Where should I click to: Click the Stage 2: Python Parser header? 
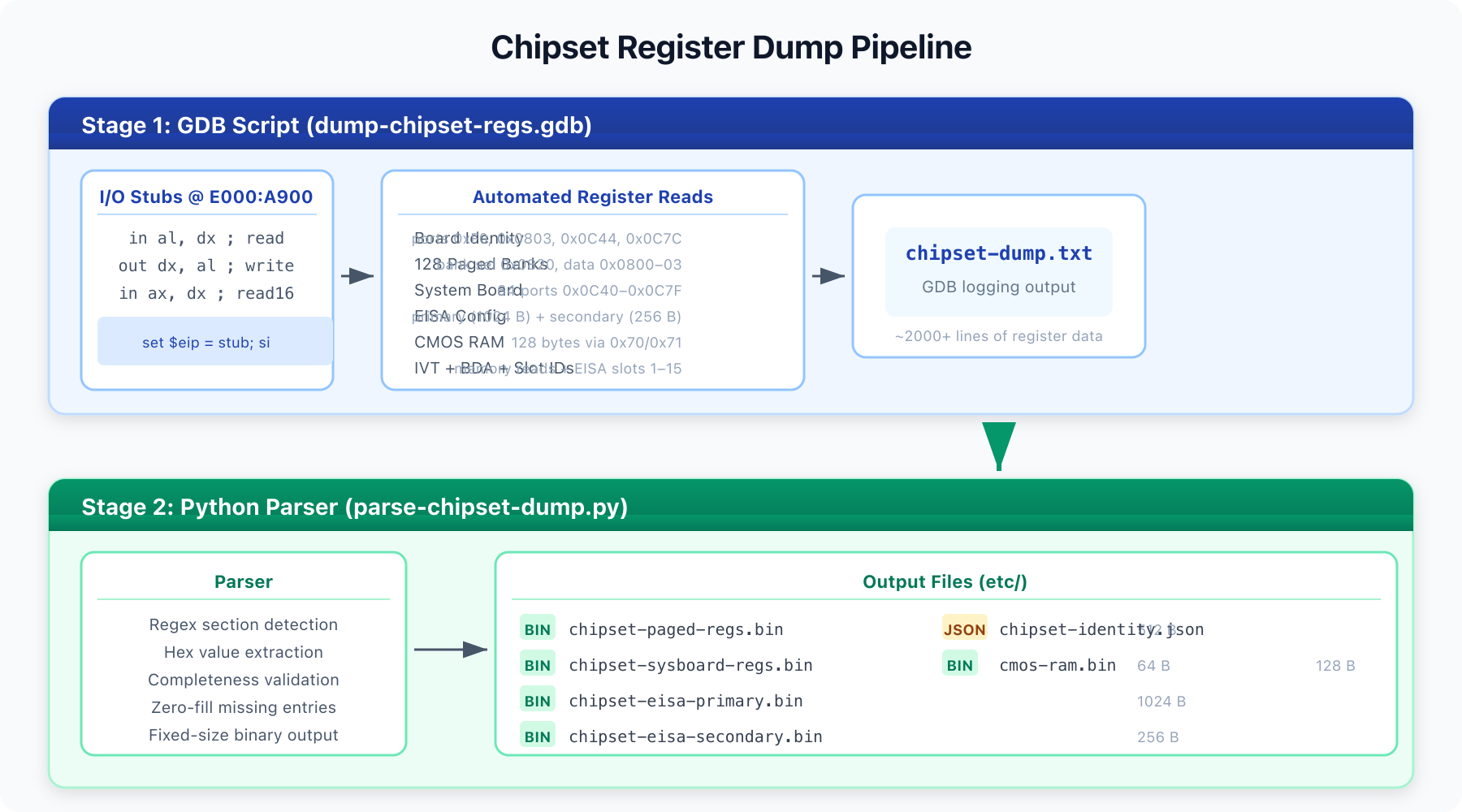(731, 506)
